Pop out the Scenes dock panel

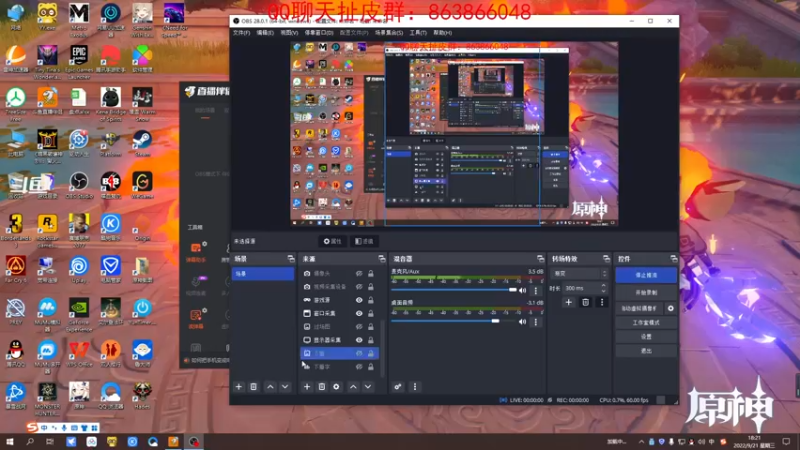[291, 259]
